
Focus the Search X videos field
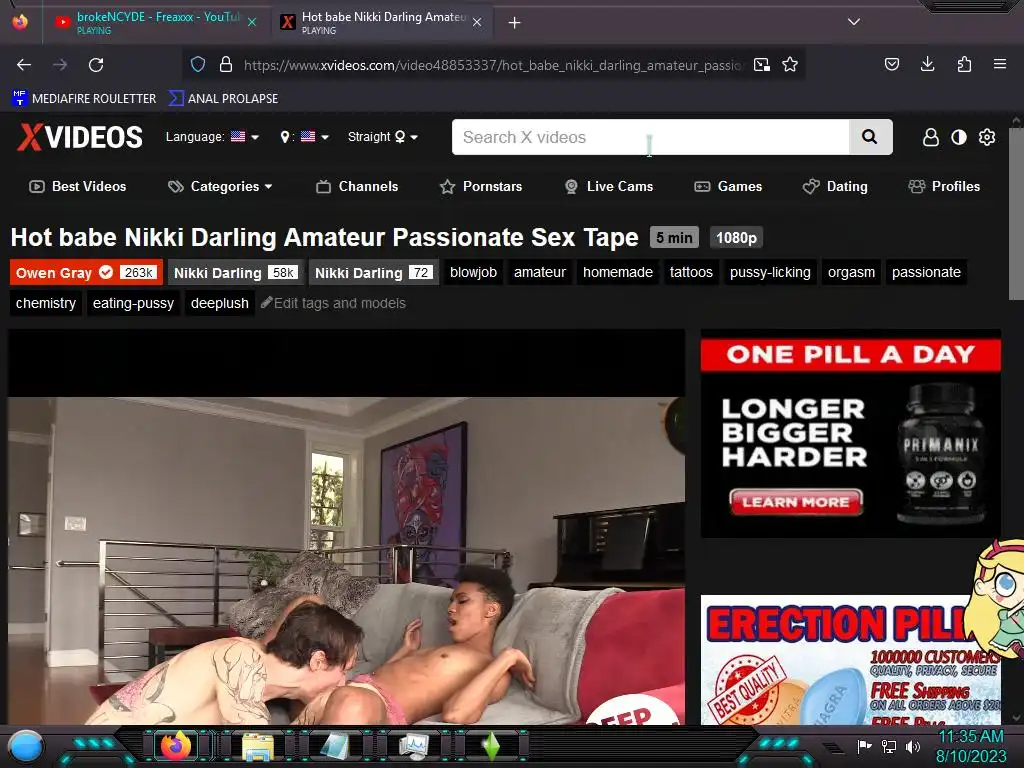(x=650, y=137)
